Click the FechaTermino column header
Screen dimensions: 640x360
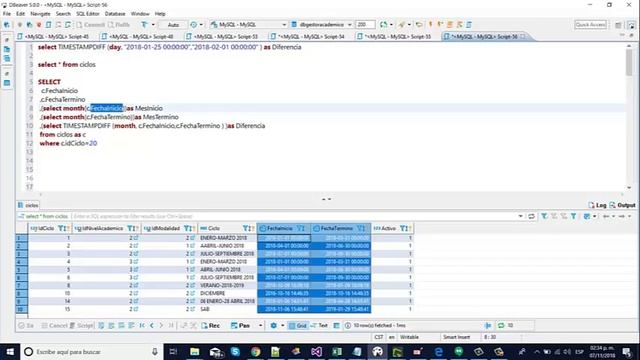point(340,229)
